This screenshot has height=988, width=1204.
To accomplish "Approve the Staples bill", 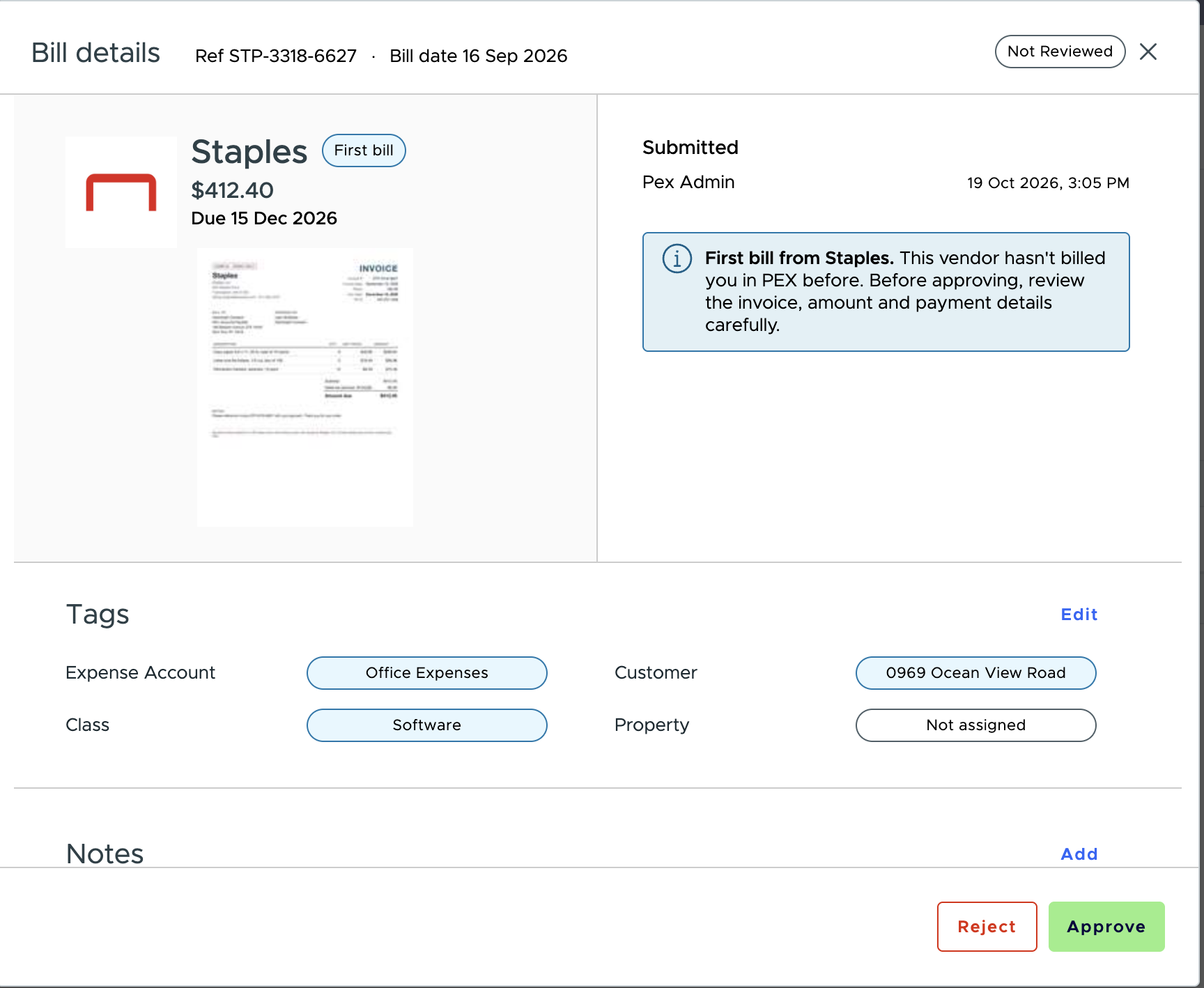I will 1106,927.
